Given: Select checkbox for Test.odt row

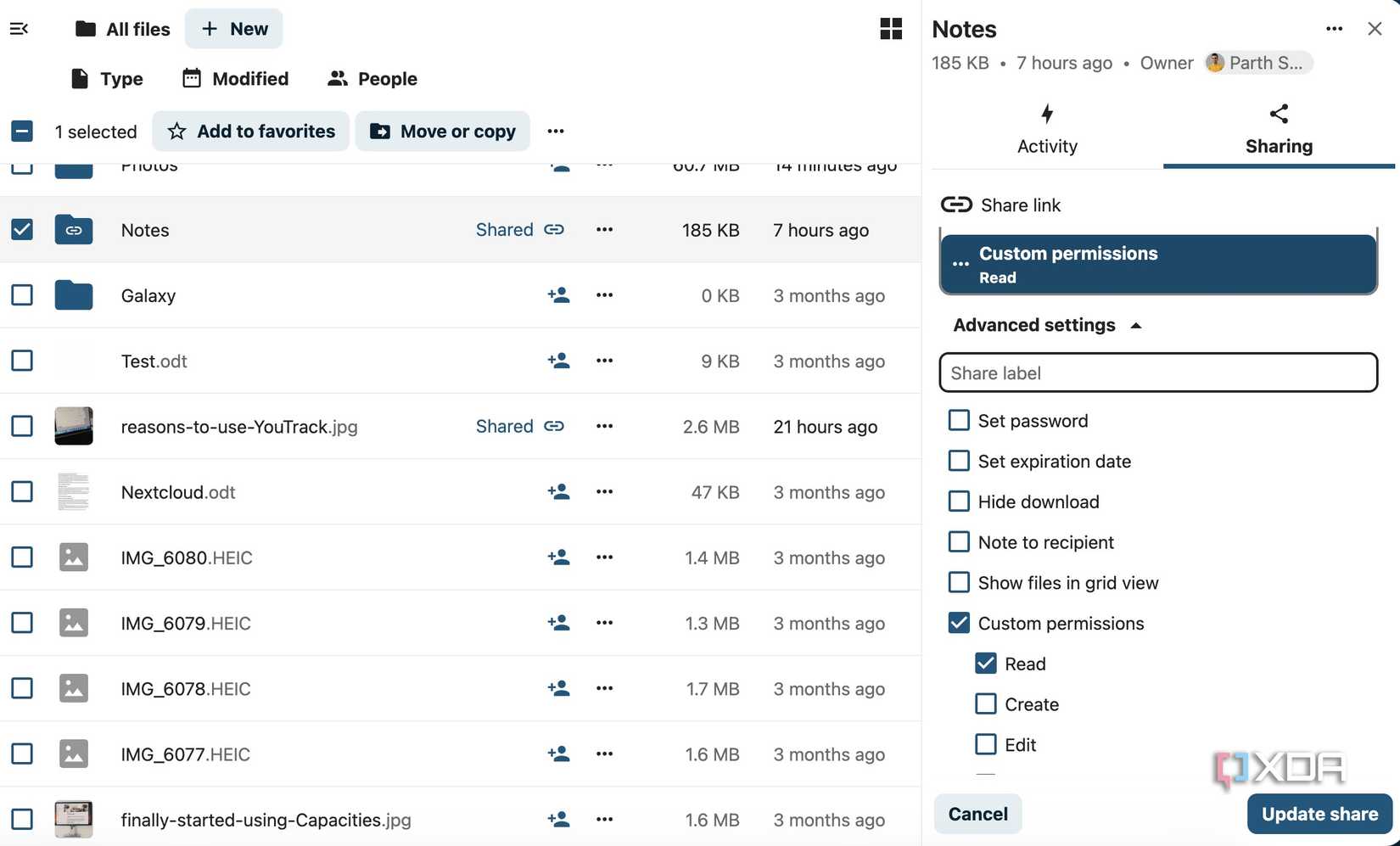Looking at the screenshot, I should pyautogui.click(x=22, y=361).
